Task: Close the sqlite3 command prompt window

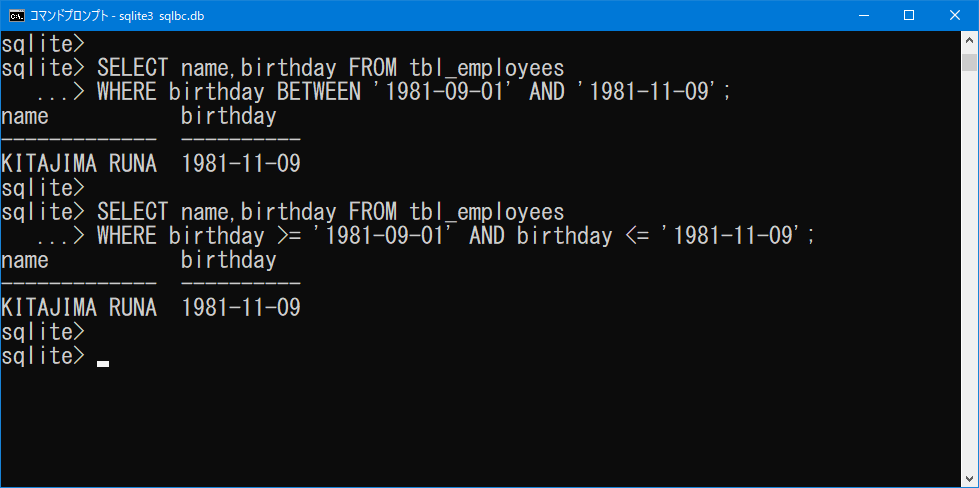Action: [955, 16]
